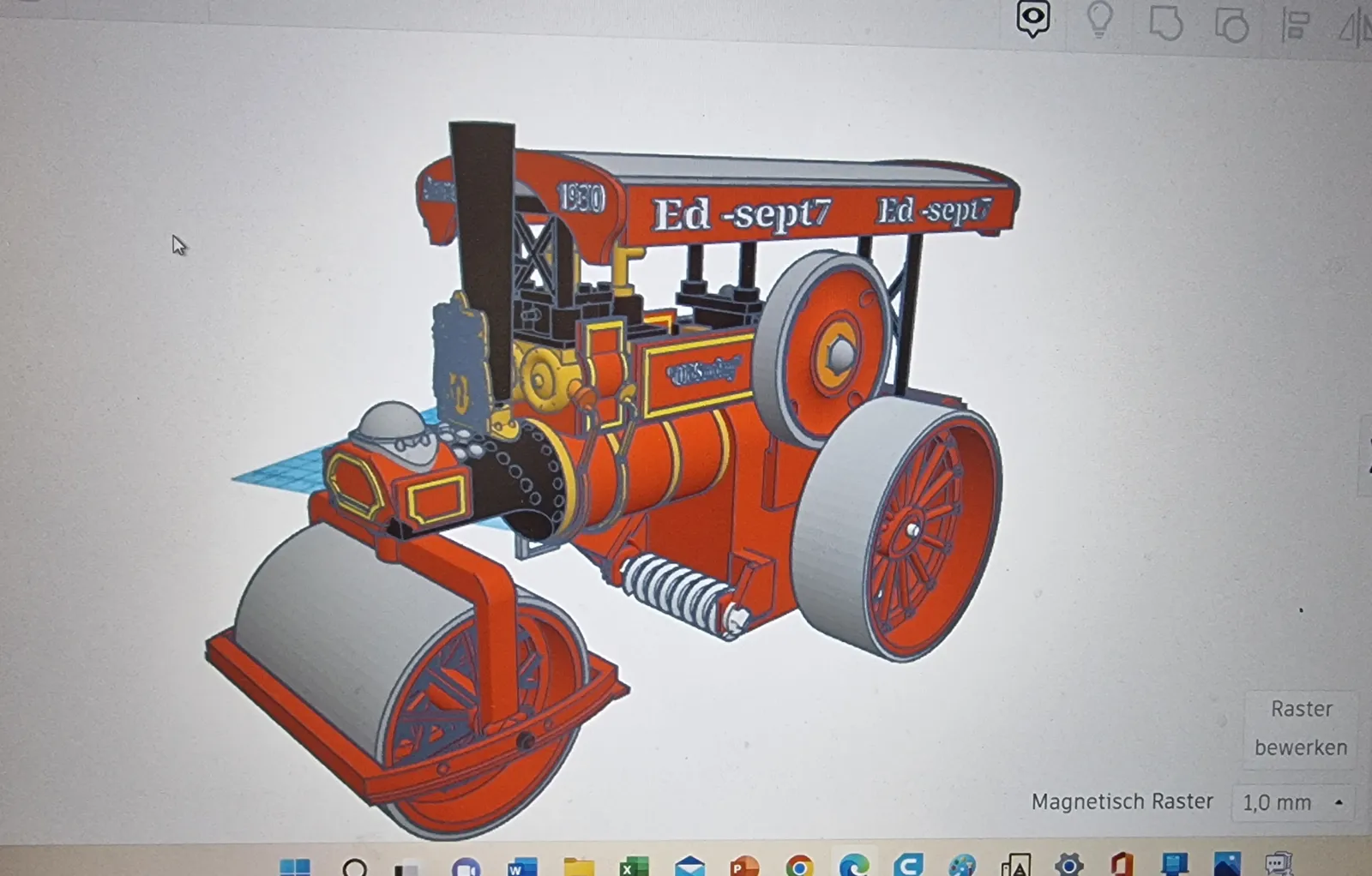Open the Windows Start menu
This screenshot has height=876, width=1372.
295,867
